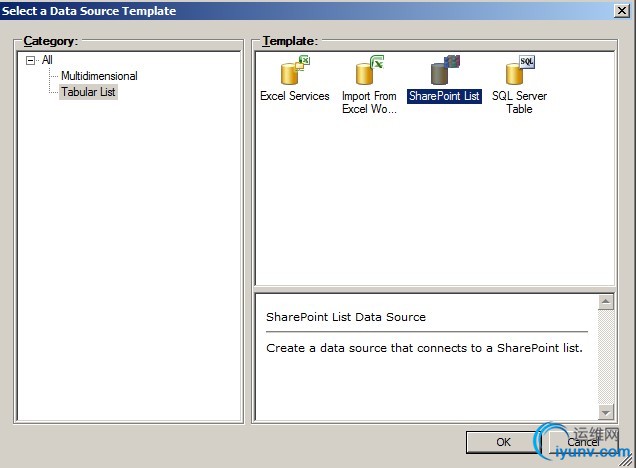
Task: Select the Multidimensional category
Action: (99, 76)
